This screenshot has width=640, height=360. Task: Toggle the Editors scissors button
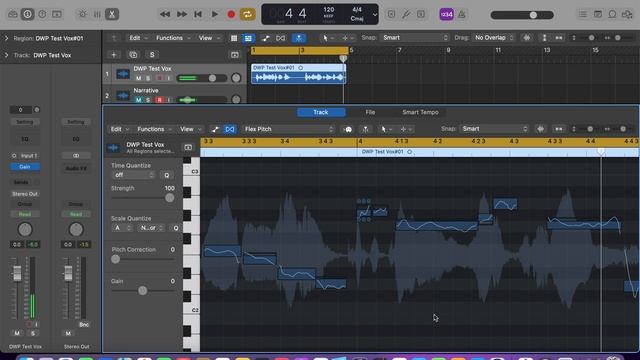(111, 14)
